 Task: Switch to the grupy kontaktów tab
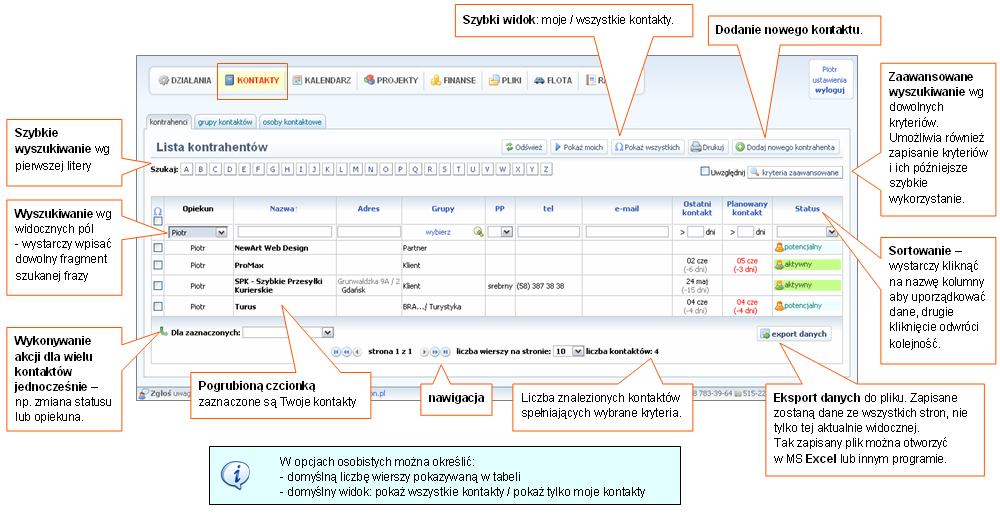224,122
